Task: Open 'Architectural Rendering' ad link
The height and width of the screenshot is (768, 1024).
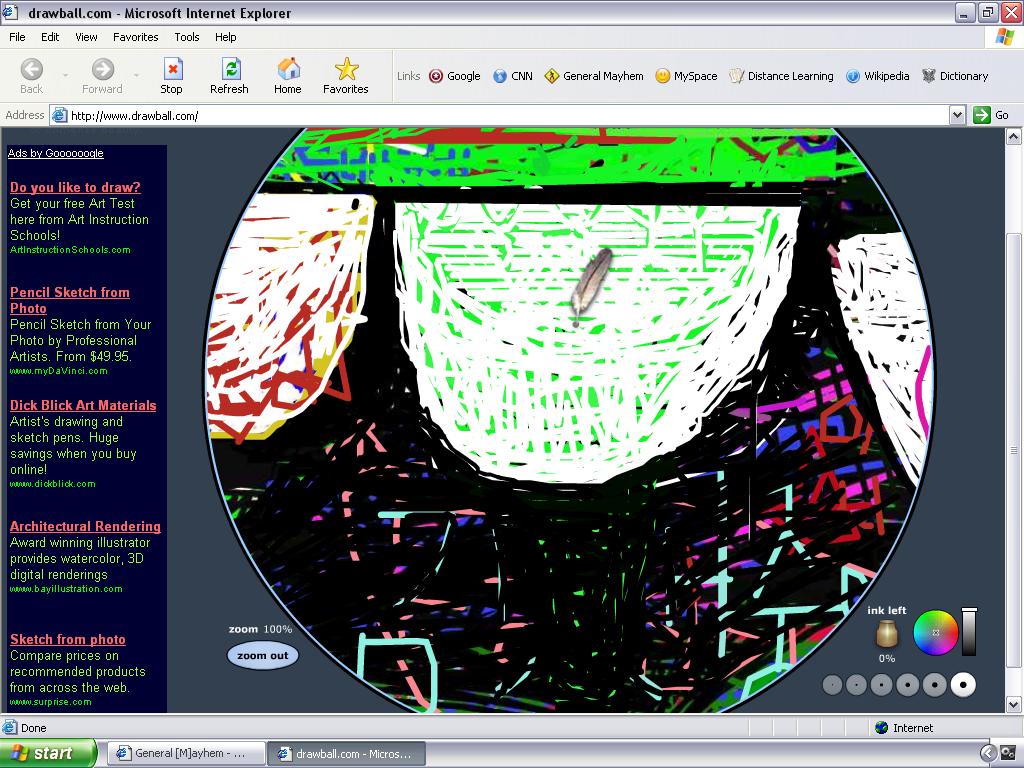Action: tap(85, 526)
